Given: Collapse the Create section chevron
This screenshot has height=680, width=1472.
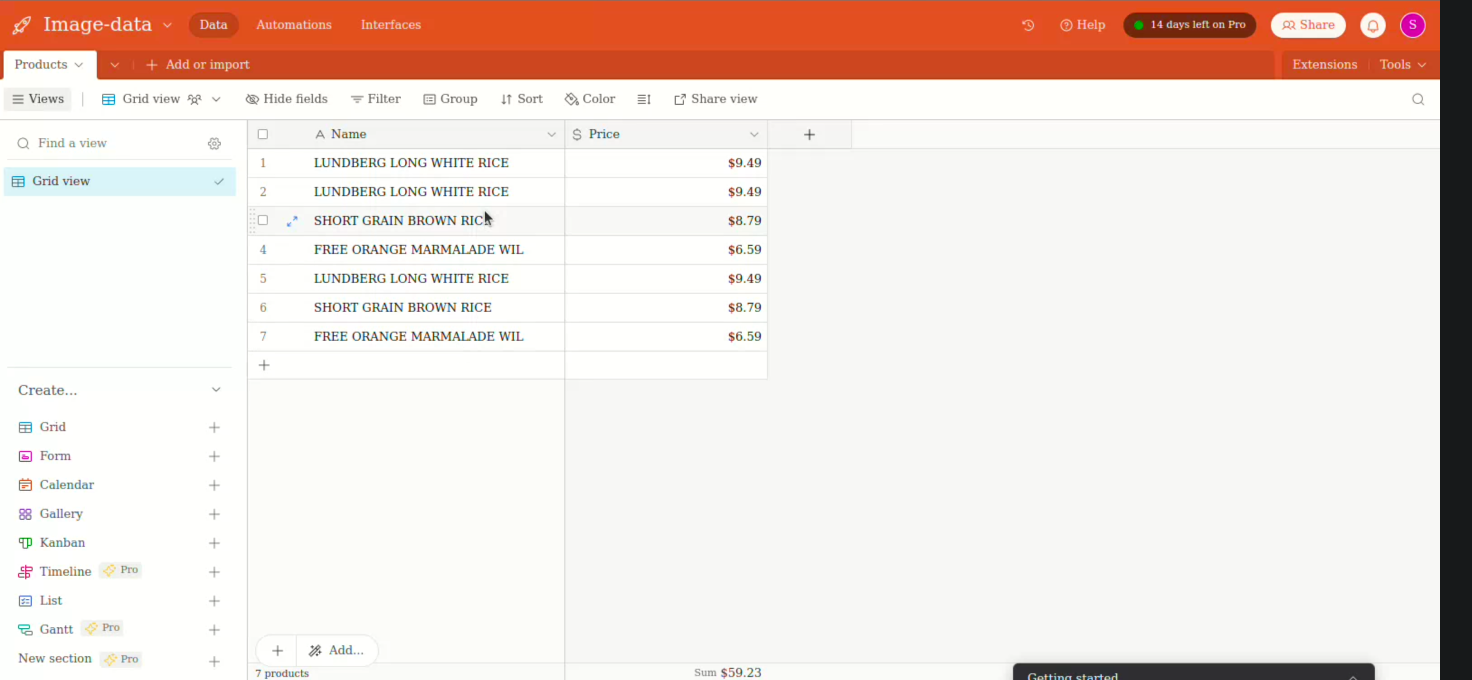Looking at the screenshot, I should 216,390.
